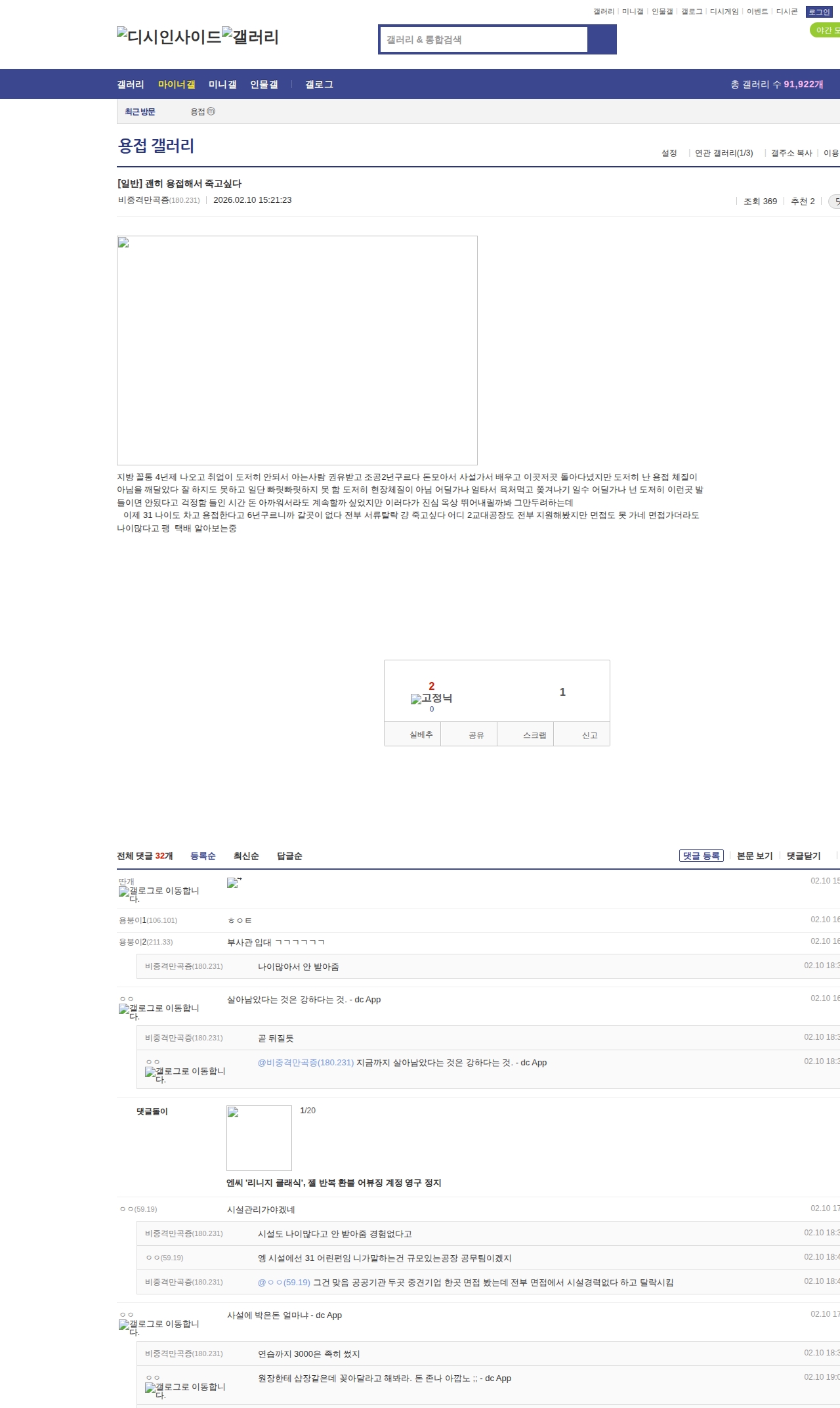
Task: Click the ⓜ minor gallery mark next to 용접
Action: click(x=211, y=112)
